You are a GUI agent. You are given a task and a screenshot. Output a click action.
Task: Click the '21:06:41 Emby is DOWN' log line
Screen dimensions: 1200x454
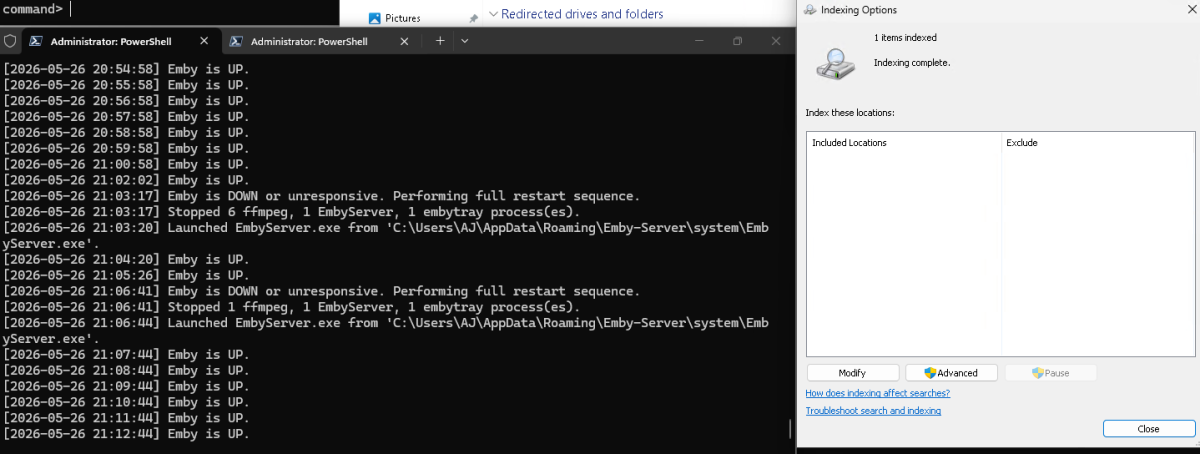click(x=321, y=292)
